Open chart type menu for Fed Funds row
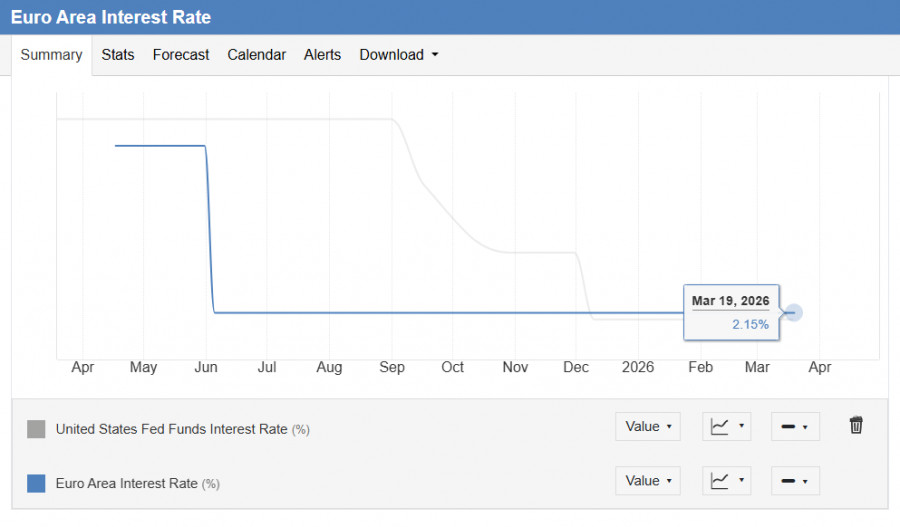This screenshot has height=527, width=900. point(726,427)
